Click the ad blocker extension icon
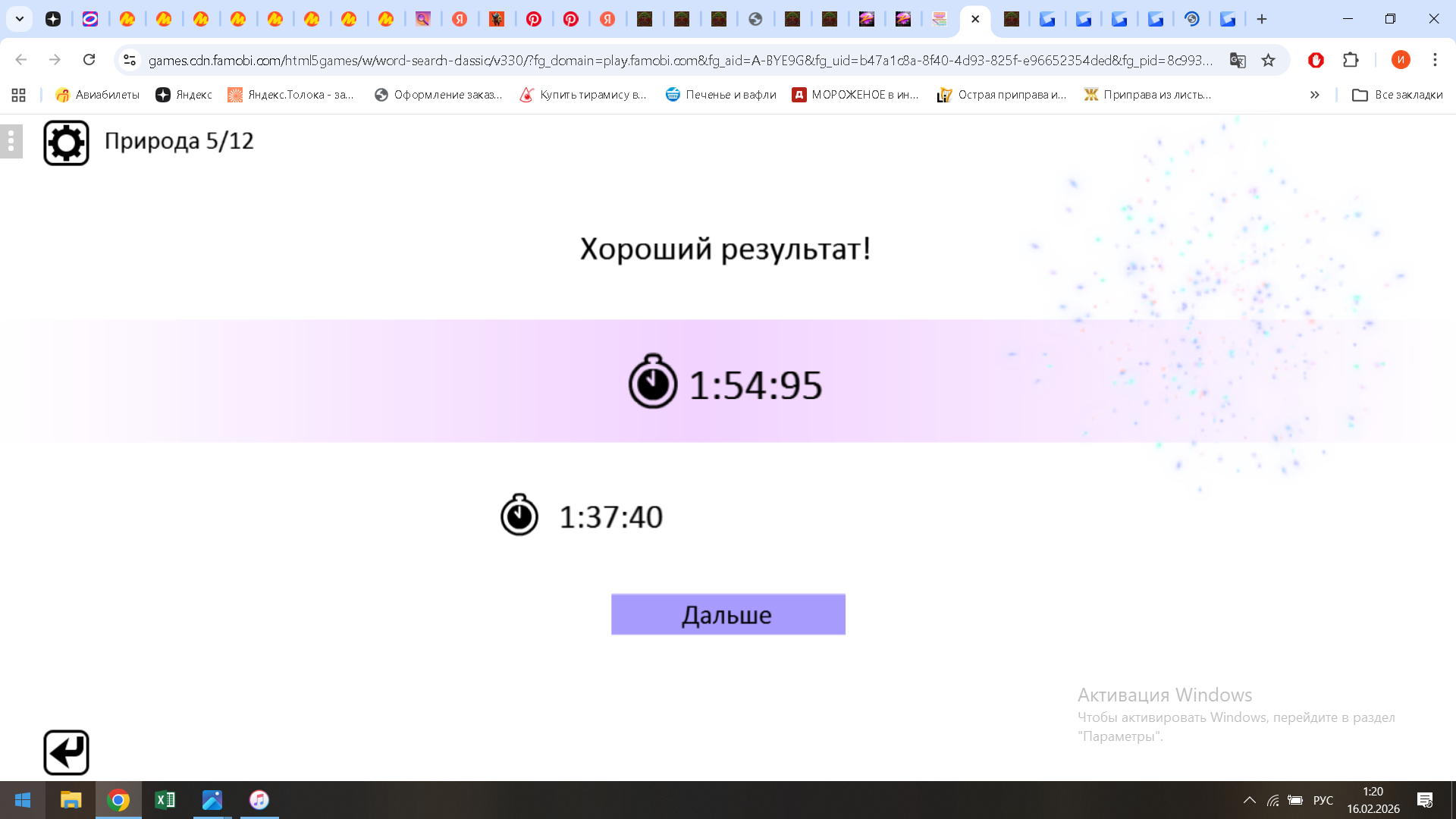Viewport: 1456px width, 819px height. tap(1316, 60)
